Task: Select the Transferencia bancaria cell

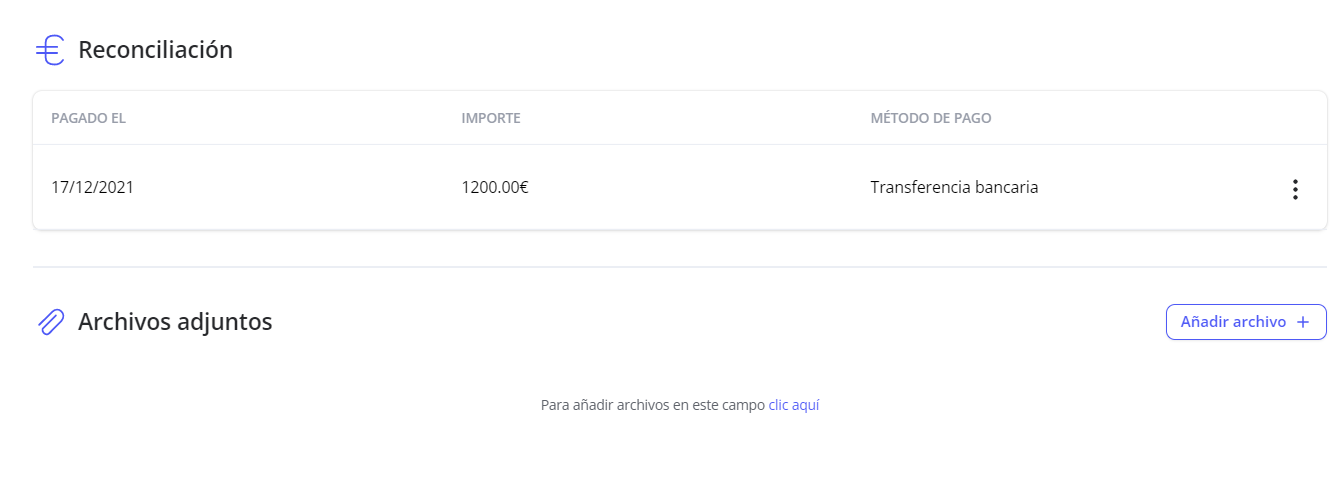Action: [x=954, y=187]
